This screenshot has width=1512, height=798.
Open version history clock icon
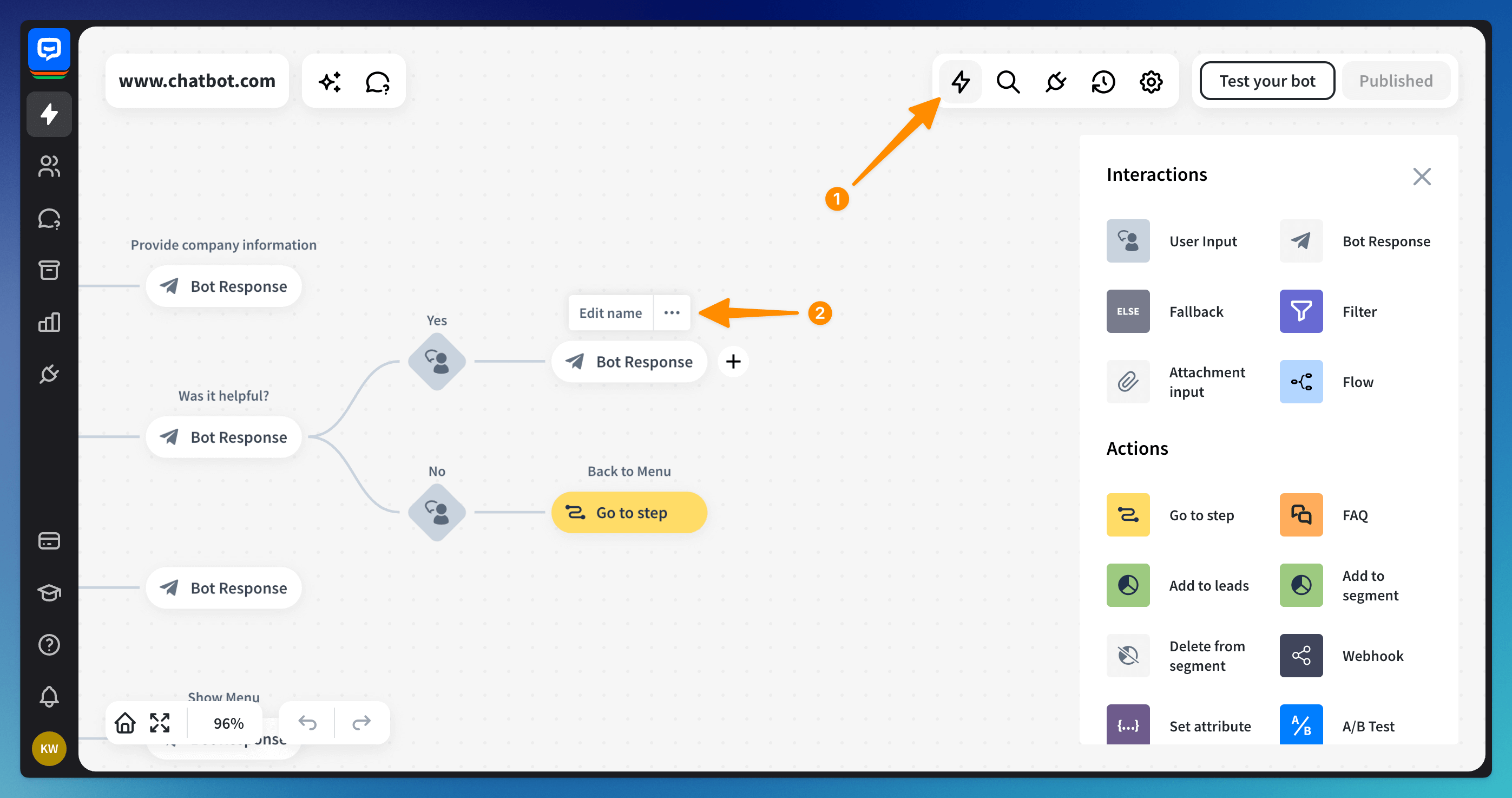pyautogui.click(x=1103, y=81)
